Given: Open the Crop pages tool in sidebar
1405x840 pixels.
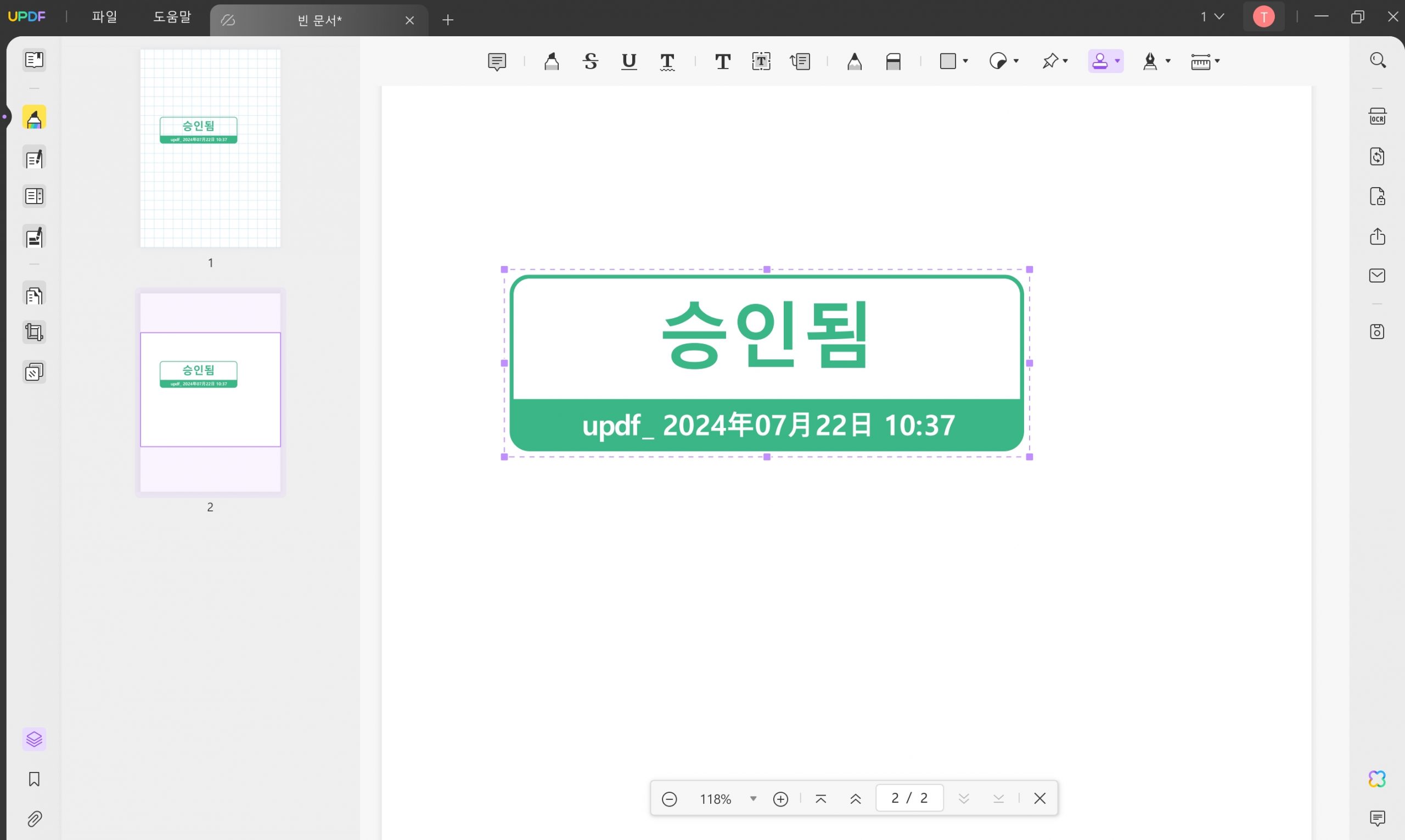Looking at the screenshot, I should point(34,332).
